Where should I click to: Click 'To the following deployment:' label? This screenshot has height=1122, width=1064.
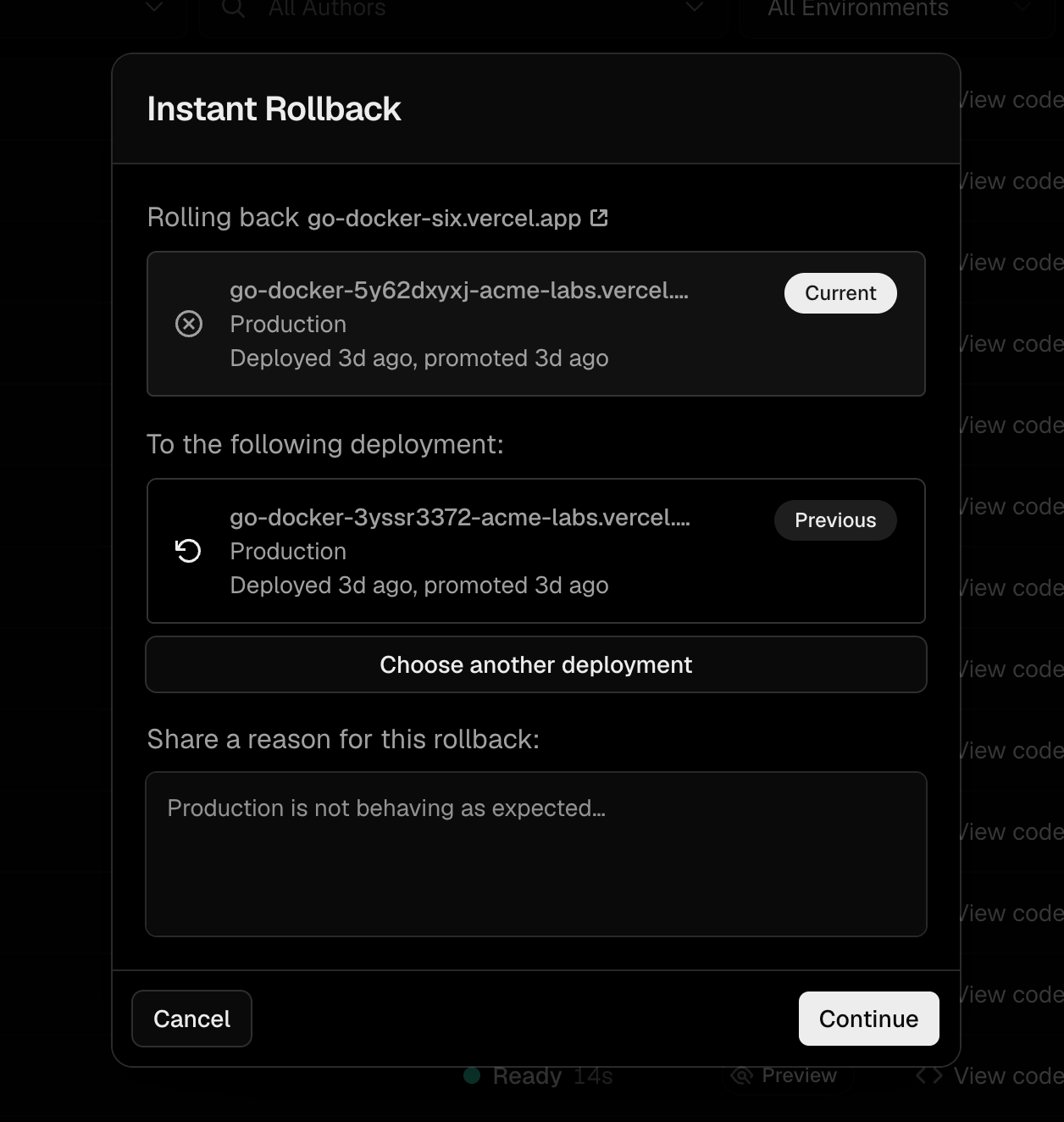[x=325, y=444]
